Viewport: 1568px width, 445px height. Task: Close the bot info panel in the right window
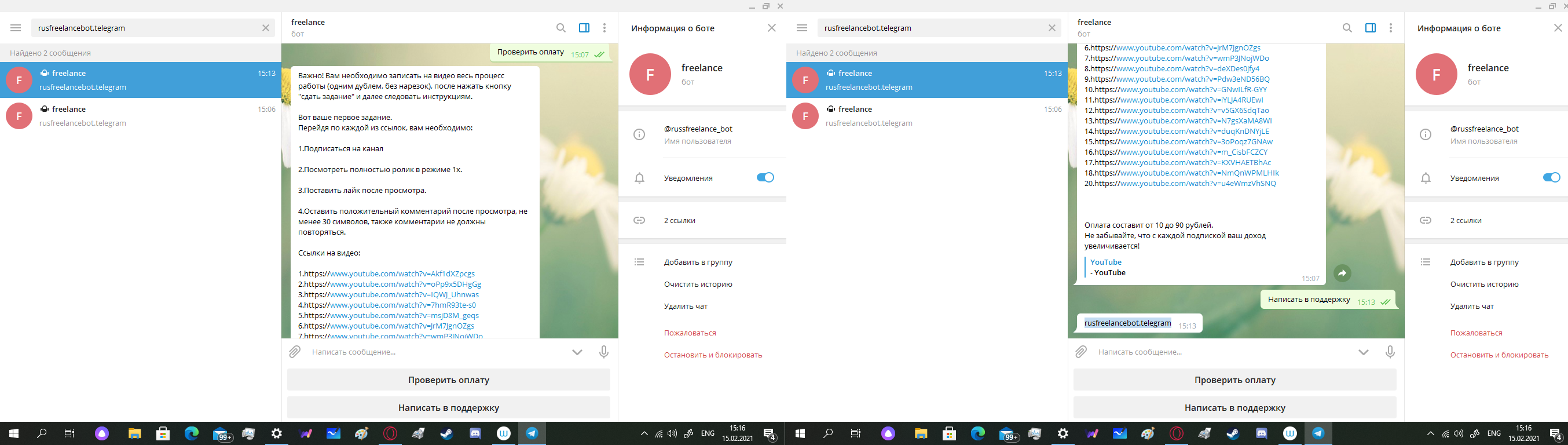[x=1558, y=28]
